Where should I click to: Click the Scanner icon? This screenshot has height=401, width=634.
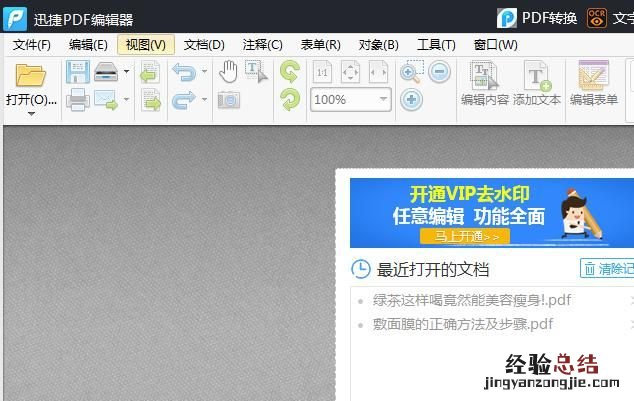(106, 72)
